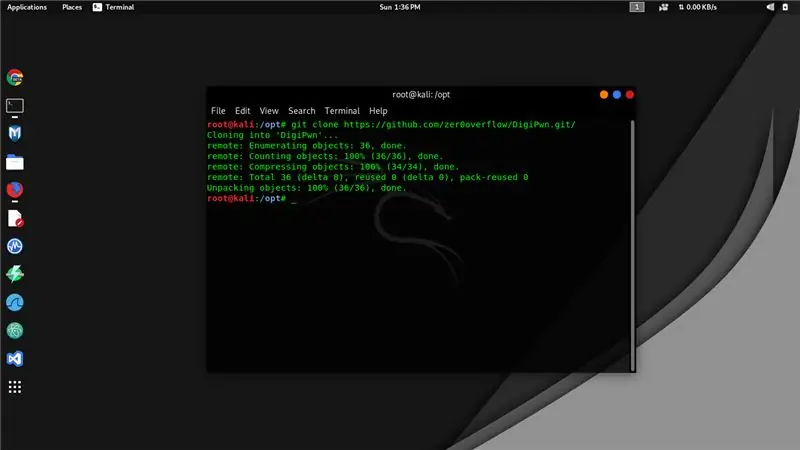Open Chrome Beta from the dock
Viewport: 800px width, 450px height.
15,78
